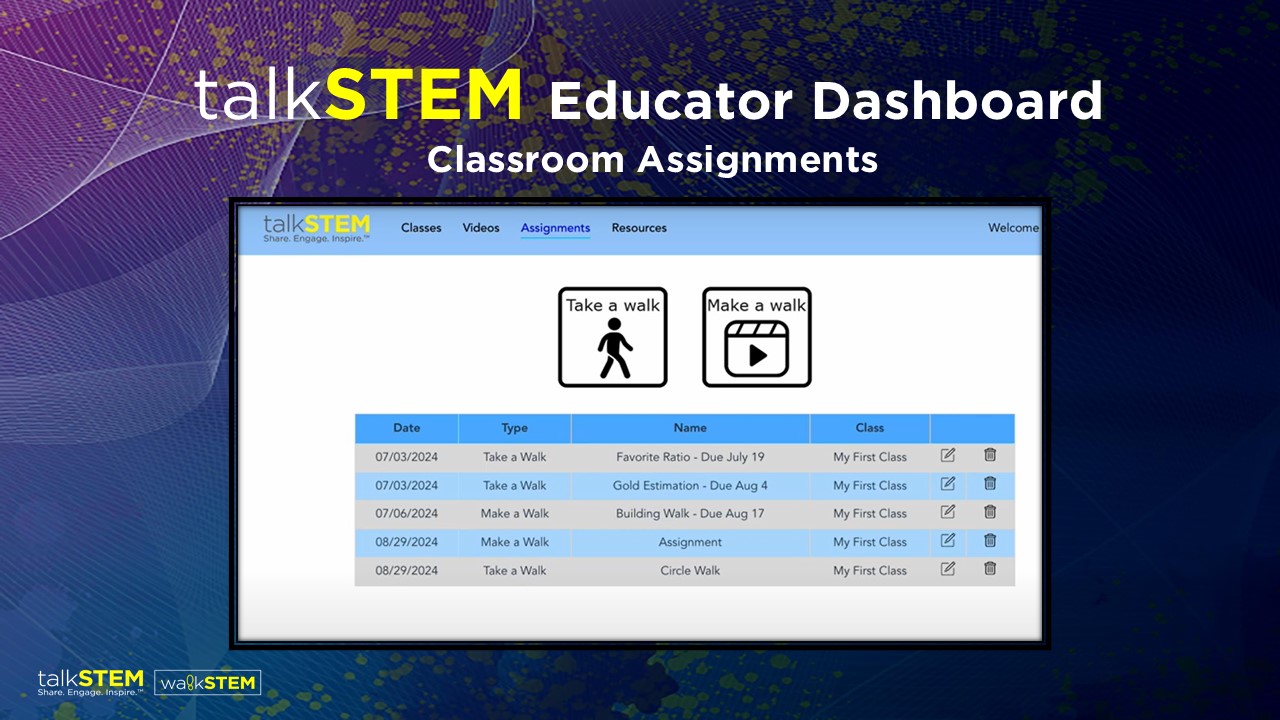Click trash icon for Gold Estimation row
This screenshot has height=720, width=1280.
click(990, 484)
